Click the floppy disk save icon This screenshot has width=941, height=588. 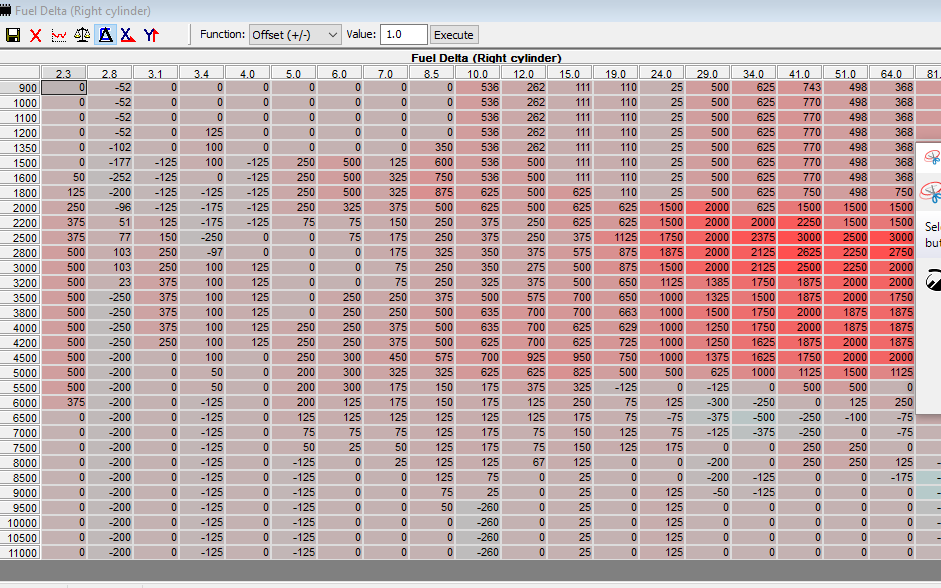click(x=13, y=35)
